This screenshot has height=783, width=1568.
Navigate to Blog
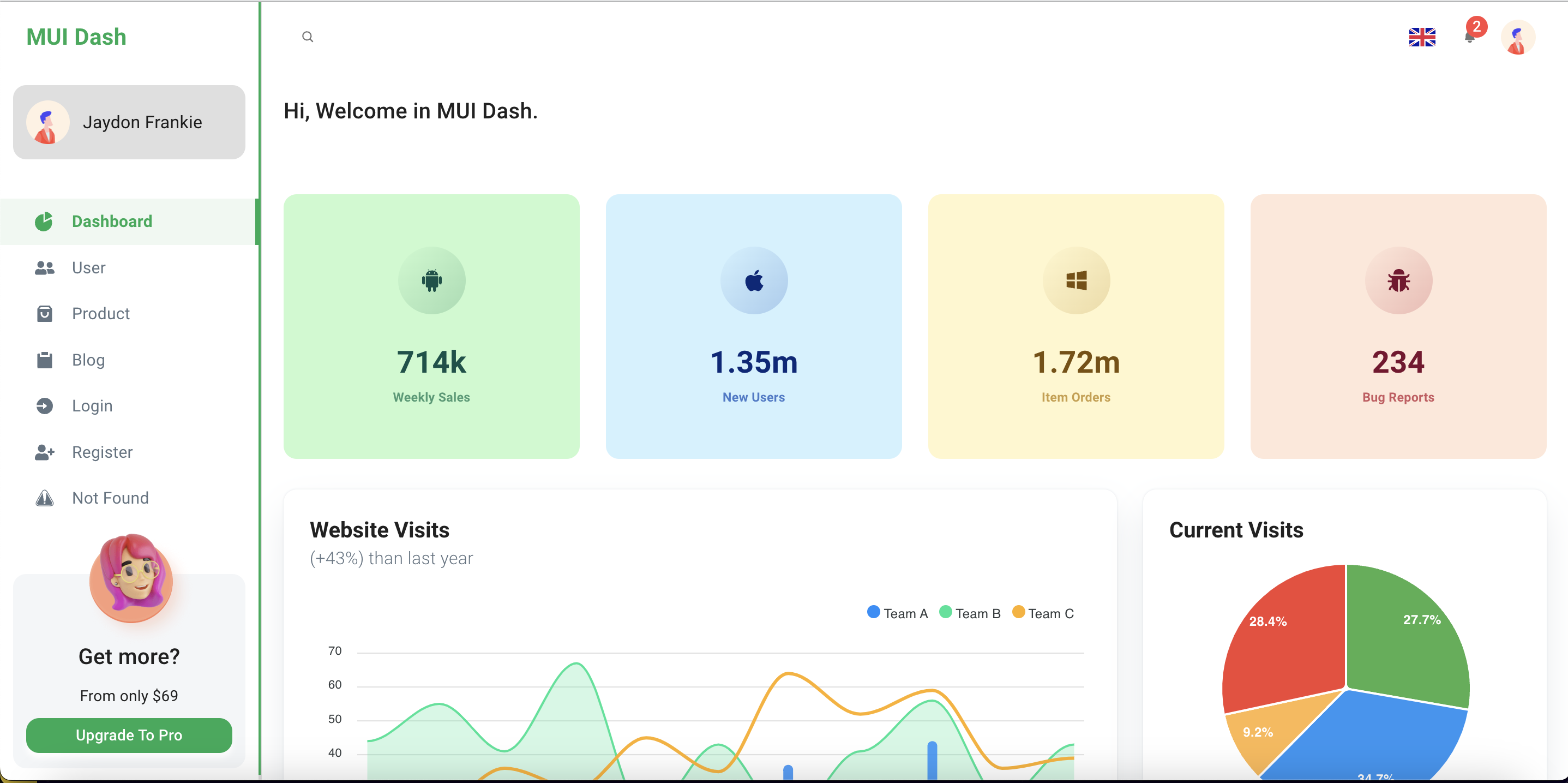[x=129, y=360]
